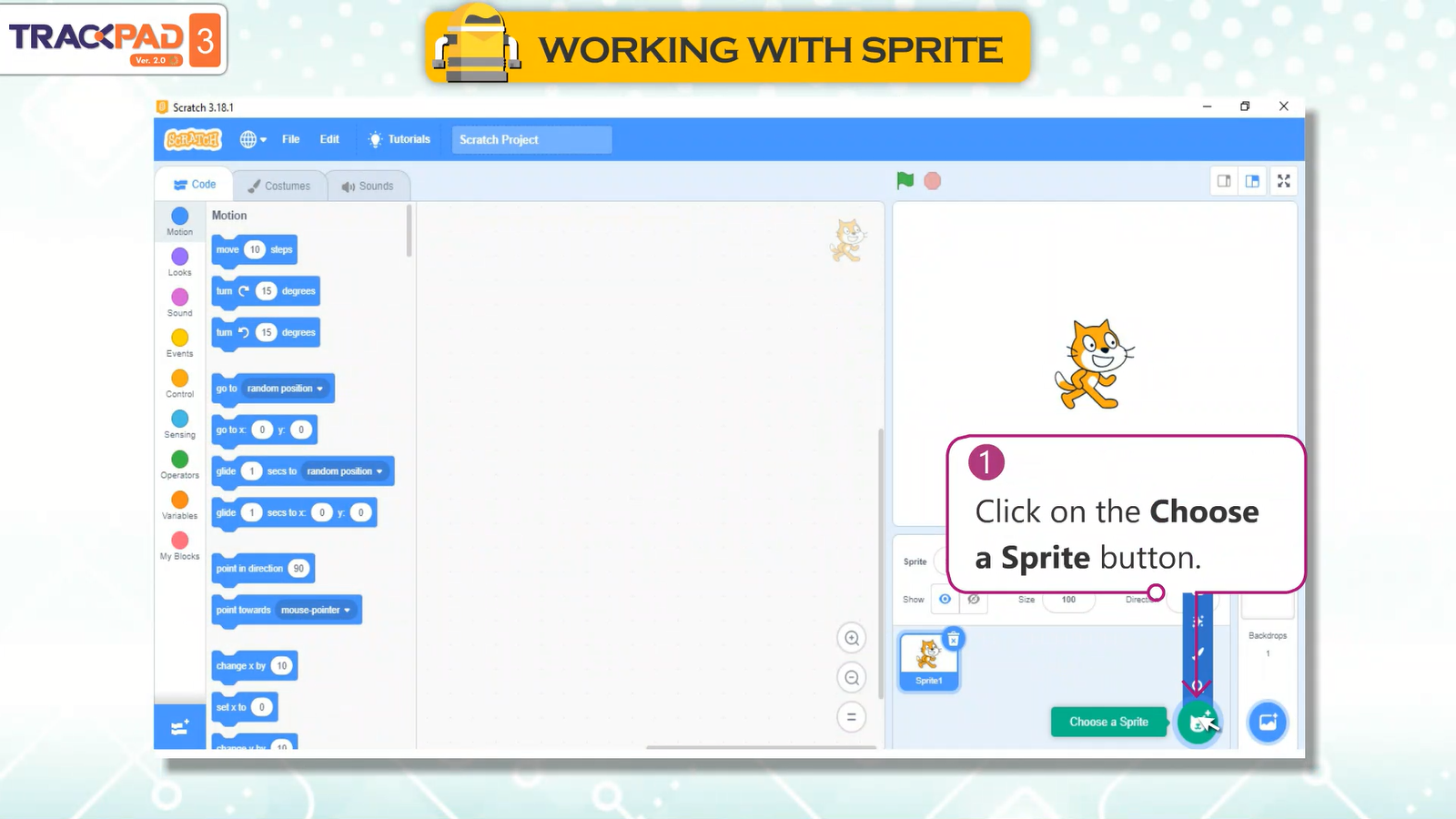
Task: Switch to the Costumes tab
Action: [279, 186]
